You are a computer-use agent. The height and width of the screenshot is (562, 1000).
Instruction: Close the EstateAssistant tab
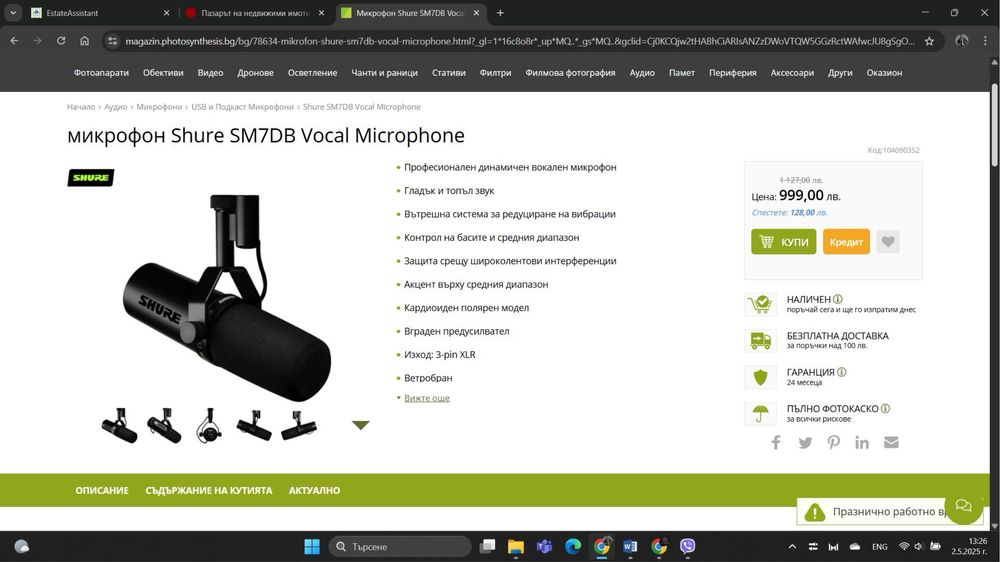click(166, 13)
